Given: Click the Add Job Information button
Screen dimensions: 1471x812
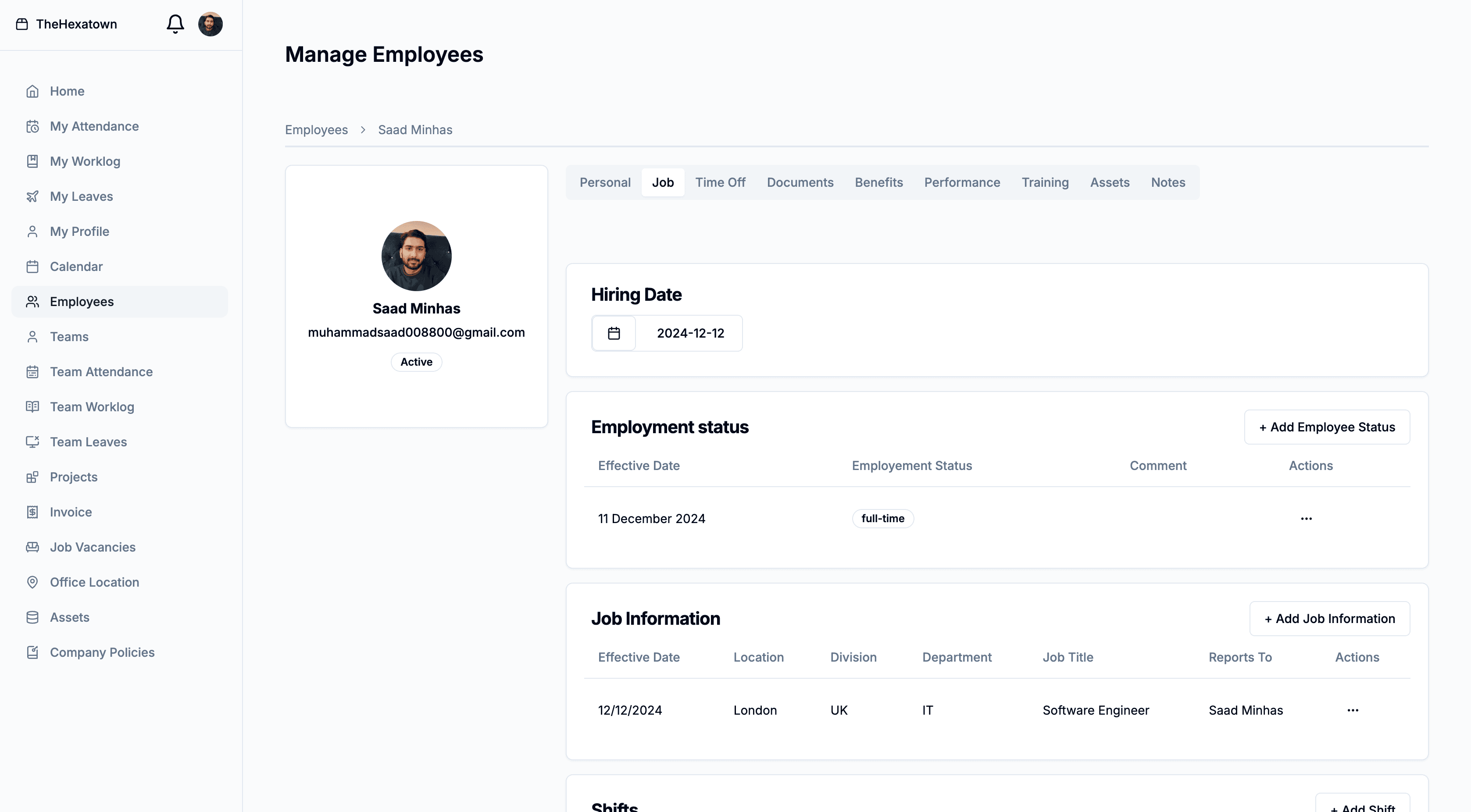Looking at the screenshot, I should [1329, 618].
